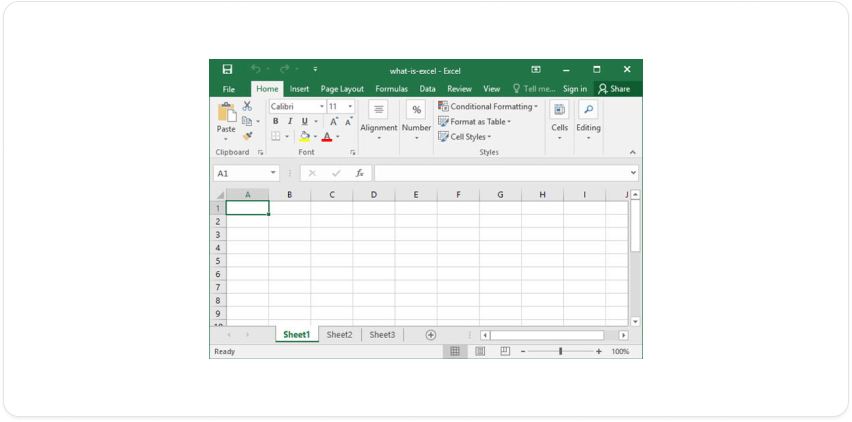Open Clipboard dialog launcher
Viewport: 852px width, 422px height.
coord(260,153)
